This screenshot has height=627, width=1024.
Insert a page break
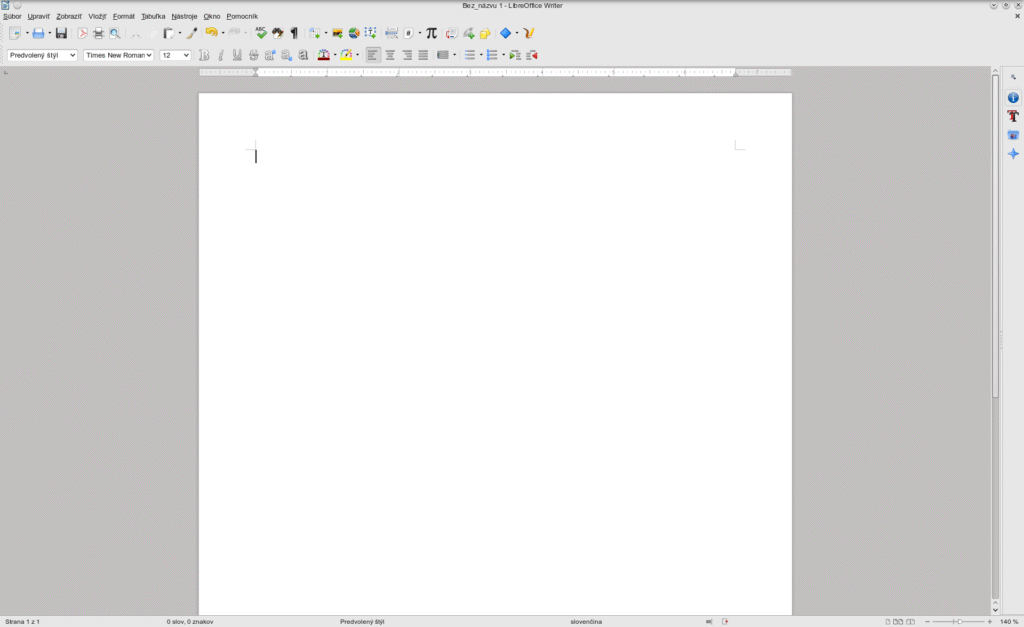(x=392, y=33)
